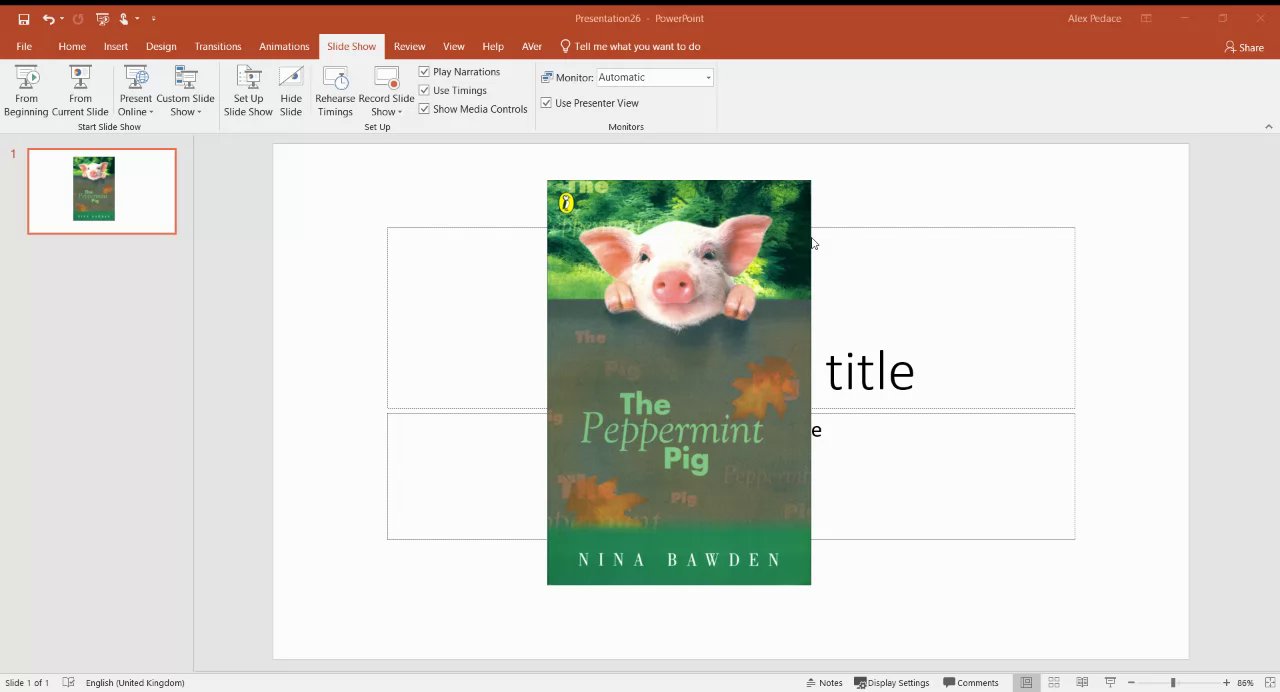Toggle the Notes pane

[824, 683]
